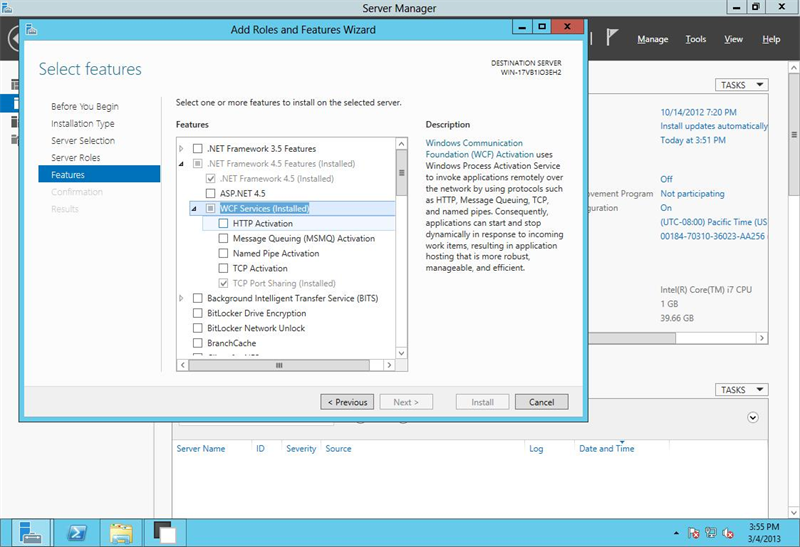Screen dimensions: 800x547
Task: Click the Server Manager notifications flag icon
Action: pyautogui.click(x=612, y=37)
